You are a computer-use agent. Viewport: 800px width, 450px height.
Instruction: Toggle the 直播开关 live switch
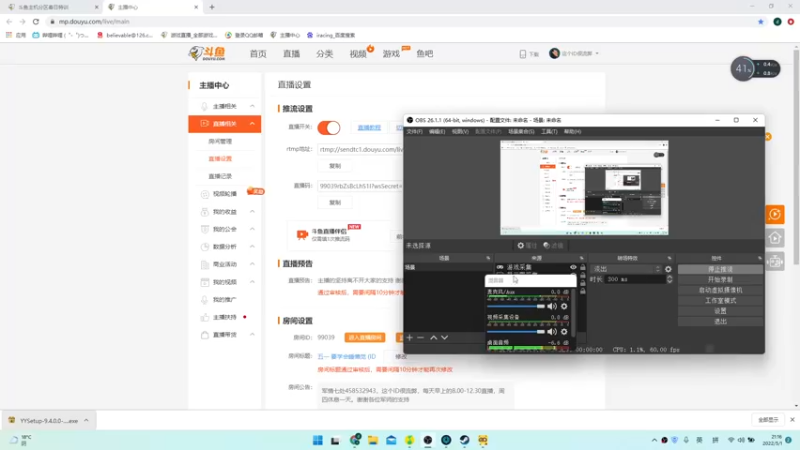[329, 128]
